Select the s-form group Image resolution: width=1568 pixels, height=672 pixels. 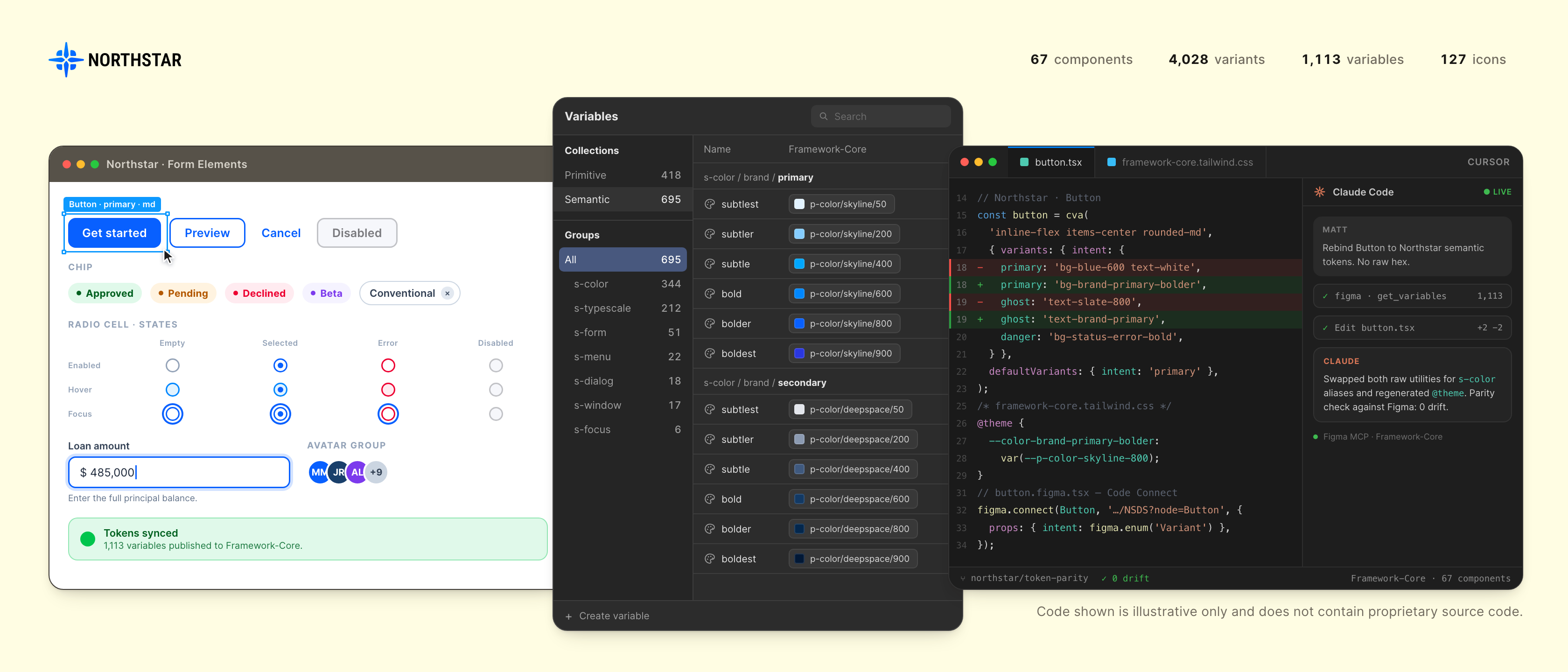click(623, 332)
